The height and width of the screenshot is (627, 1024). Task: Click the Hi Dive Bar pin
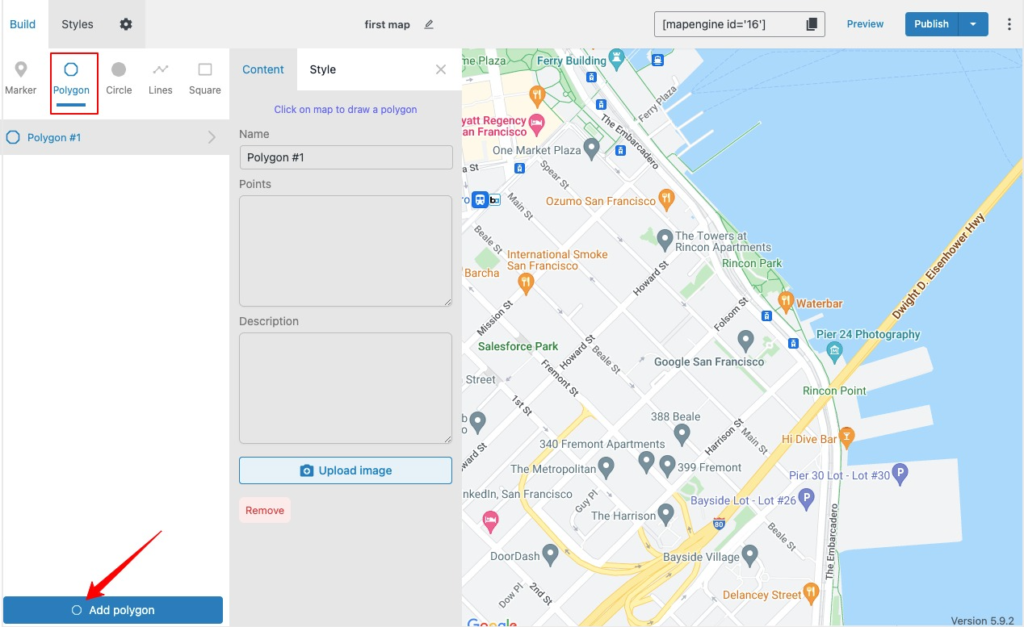coord(847,436)
